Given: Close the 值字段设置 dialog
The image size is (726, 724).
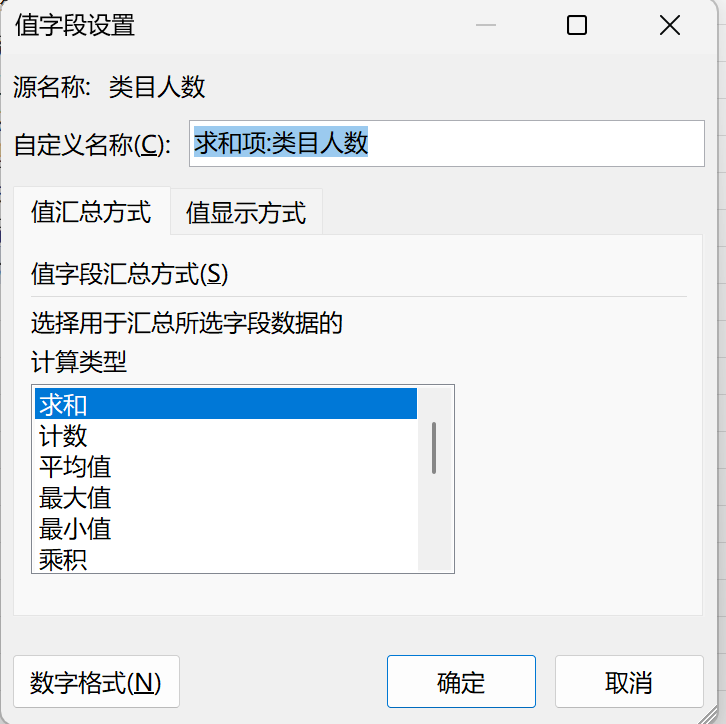Looking at the screenshot, I should pos(667,26).
